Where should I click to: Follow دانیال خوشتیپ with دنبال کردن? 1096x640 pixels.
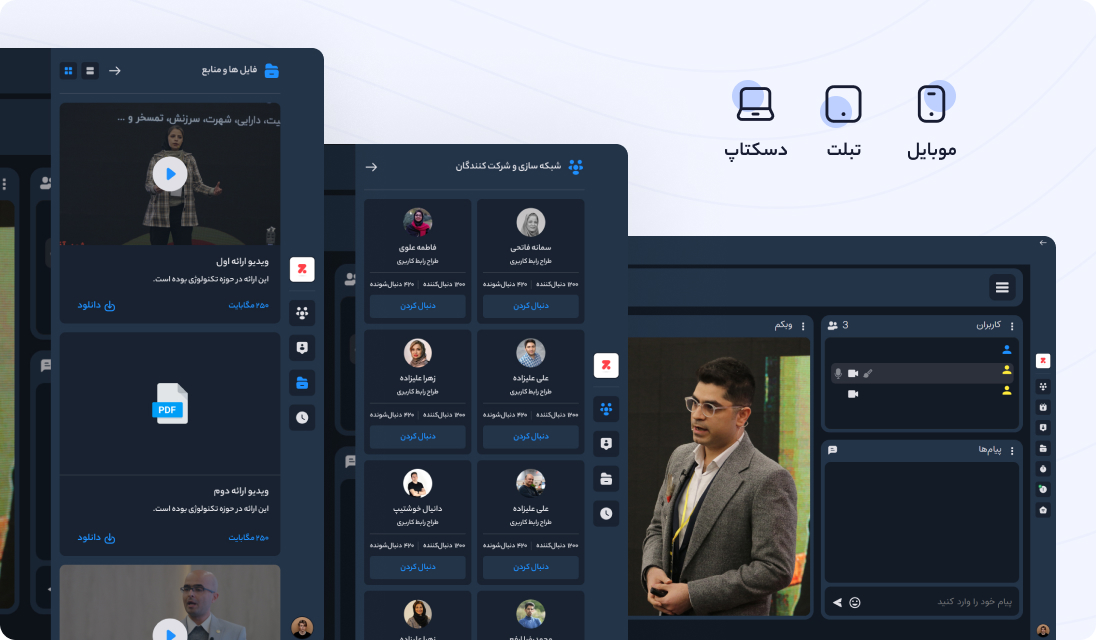[418, 567]
